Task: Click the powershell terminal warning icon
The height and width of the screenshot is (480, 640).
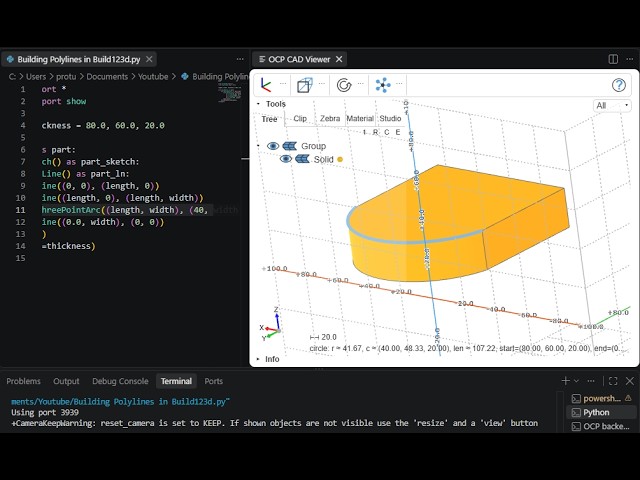Action: click(x=628, y=398)
